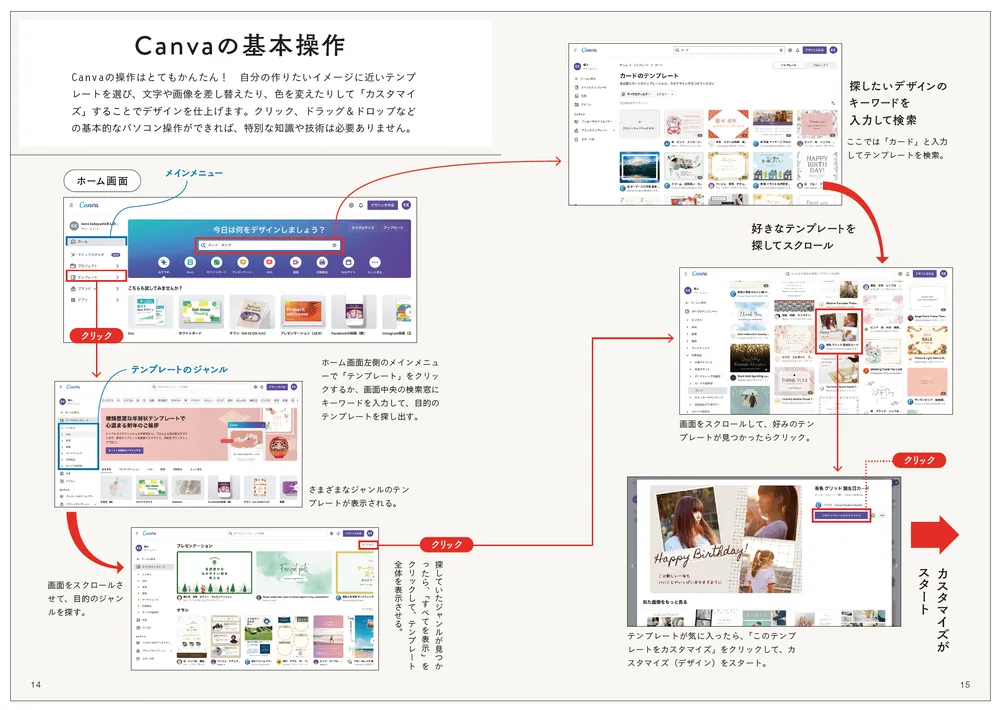
Task: Select the SNS design type icon
Action: click(x=269, y=263)
